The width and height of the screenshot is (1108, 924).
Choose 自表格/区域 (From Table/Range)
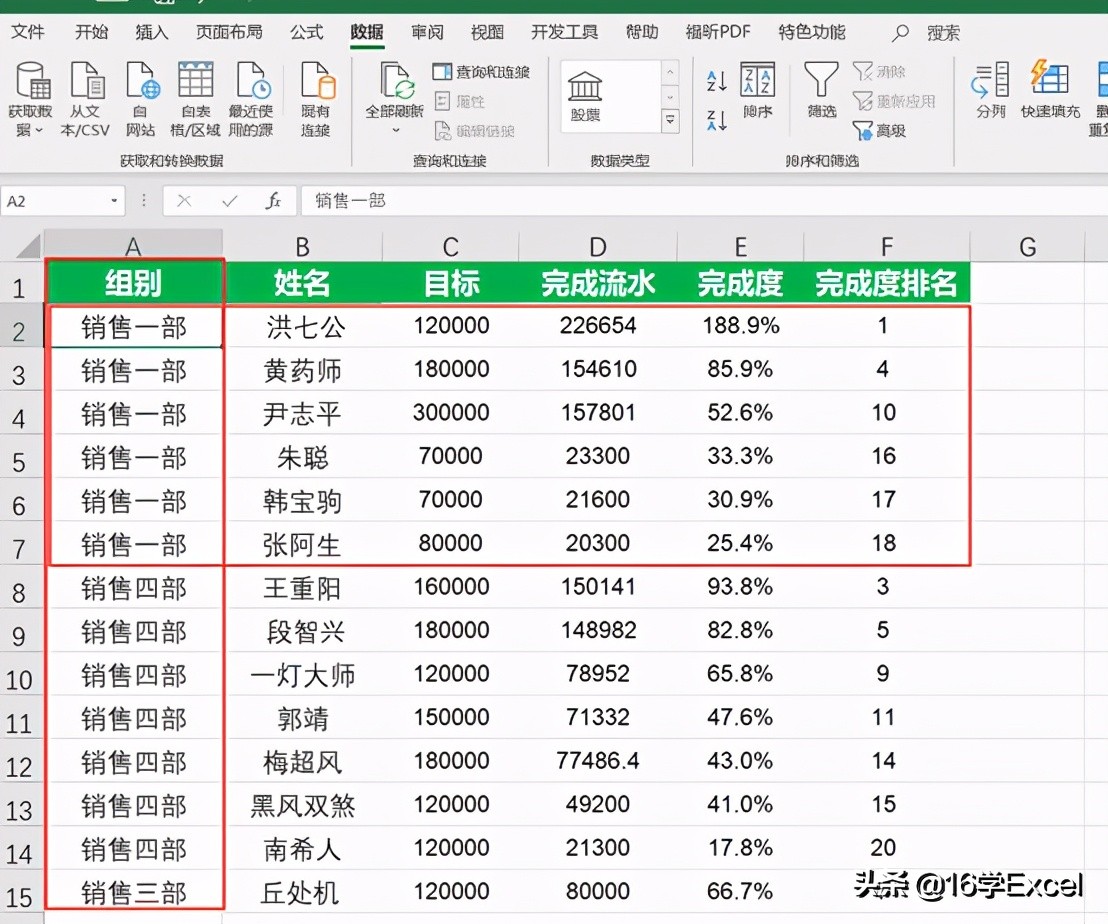195,99
